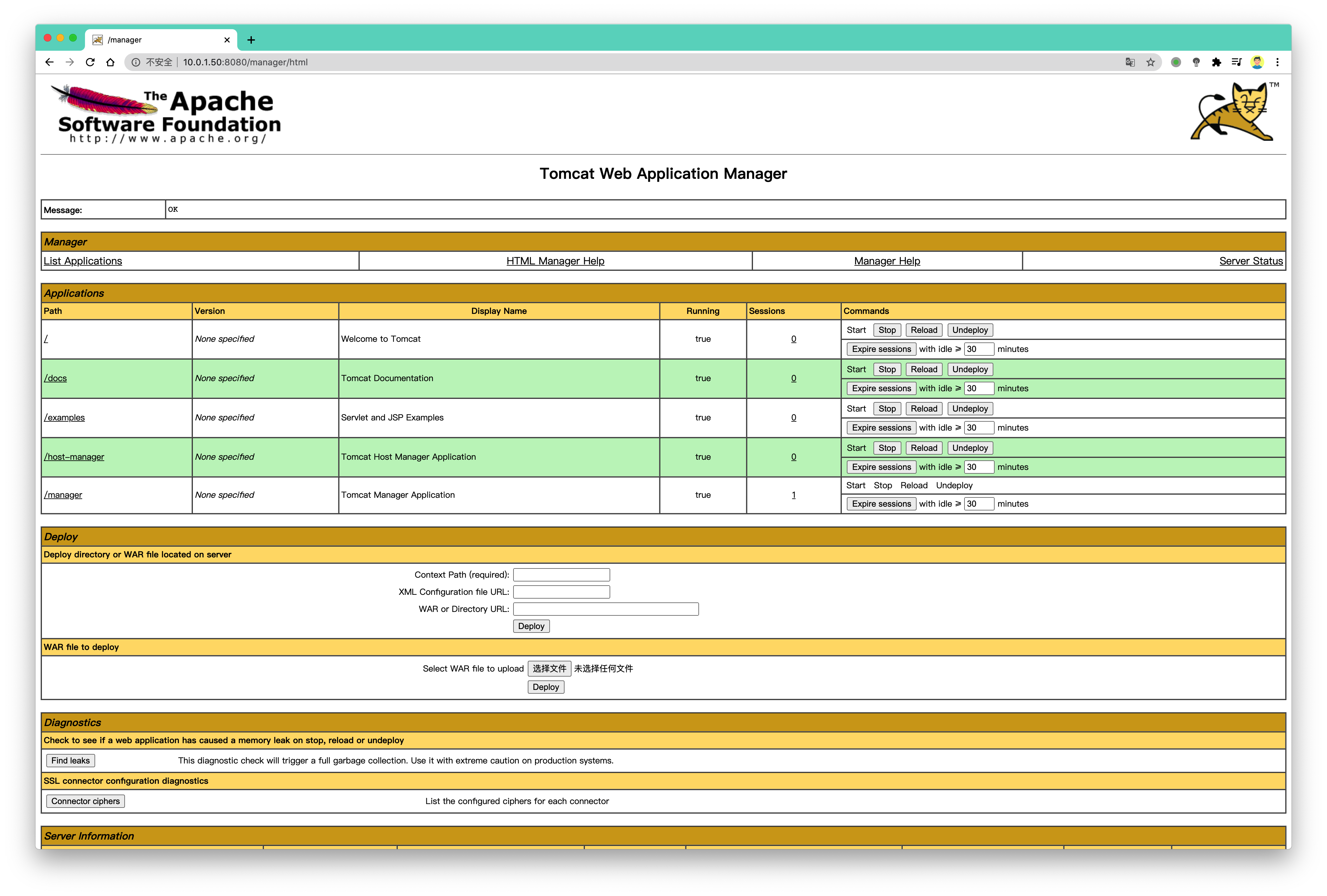
Task: Open the /host-manager path link
Action: coord(74,457)
